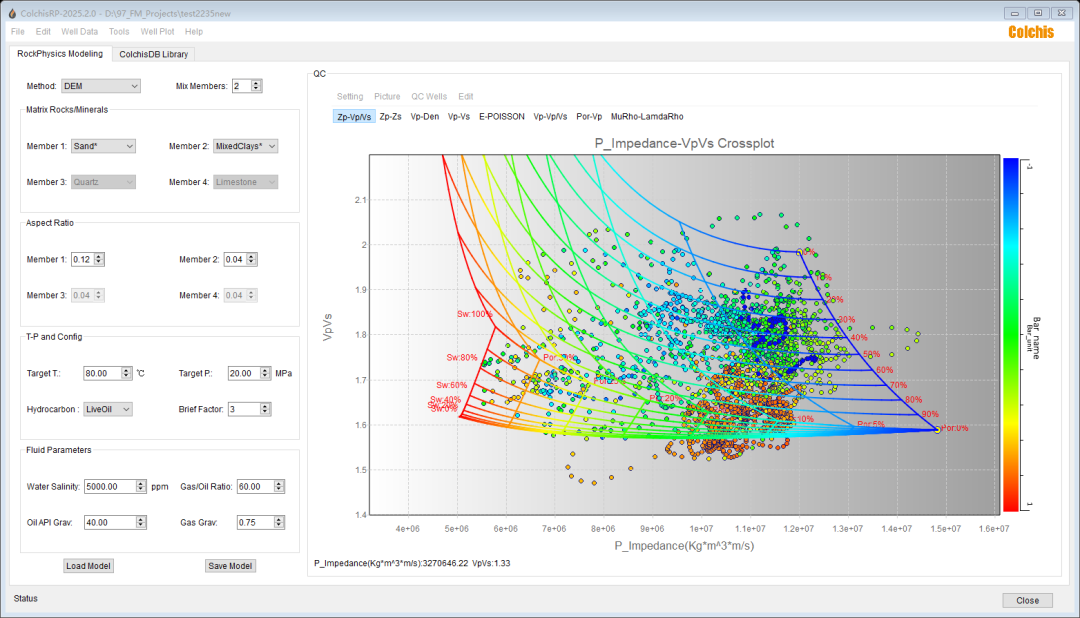Expand the Hydrocarbon LiveOil dropdown
This screenshot has width=1080, height=618.
107,409
